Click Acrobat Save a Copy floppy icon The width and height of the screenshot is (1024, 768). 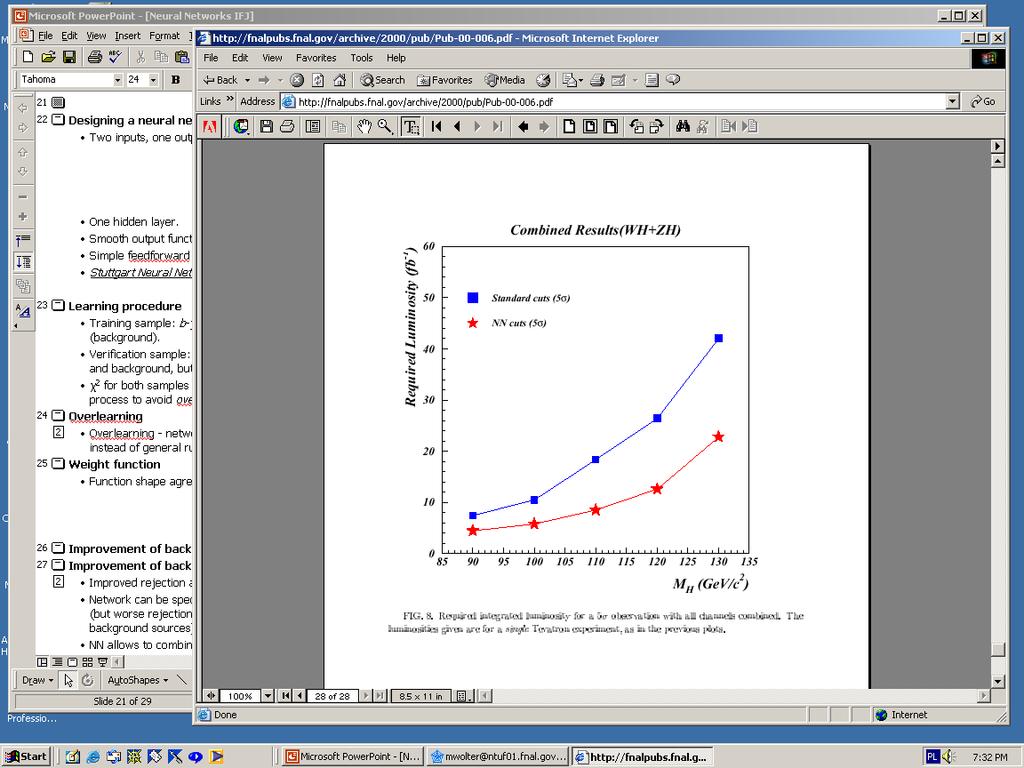[266, 127]
